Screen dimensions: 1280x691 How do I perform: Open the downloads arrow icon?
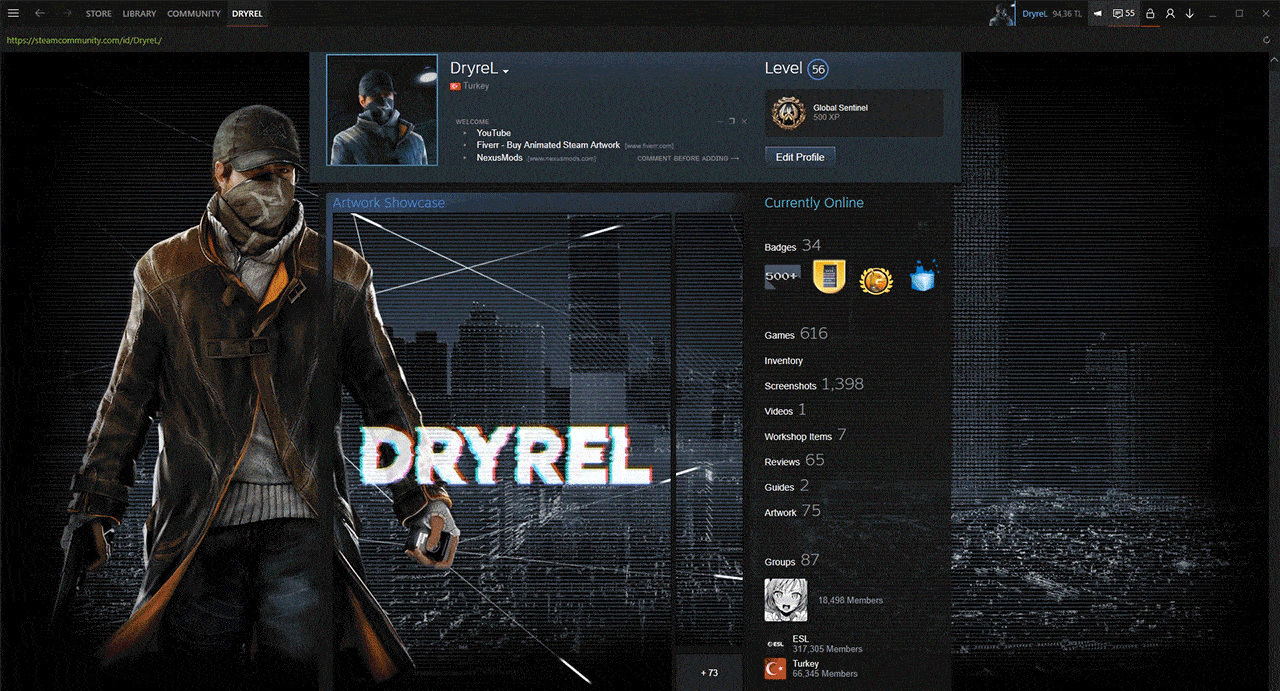[x=1190, y=14]
